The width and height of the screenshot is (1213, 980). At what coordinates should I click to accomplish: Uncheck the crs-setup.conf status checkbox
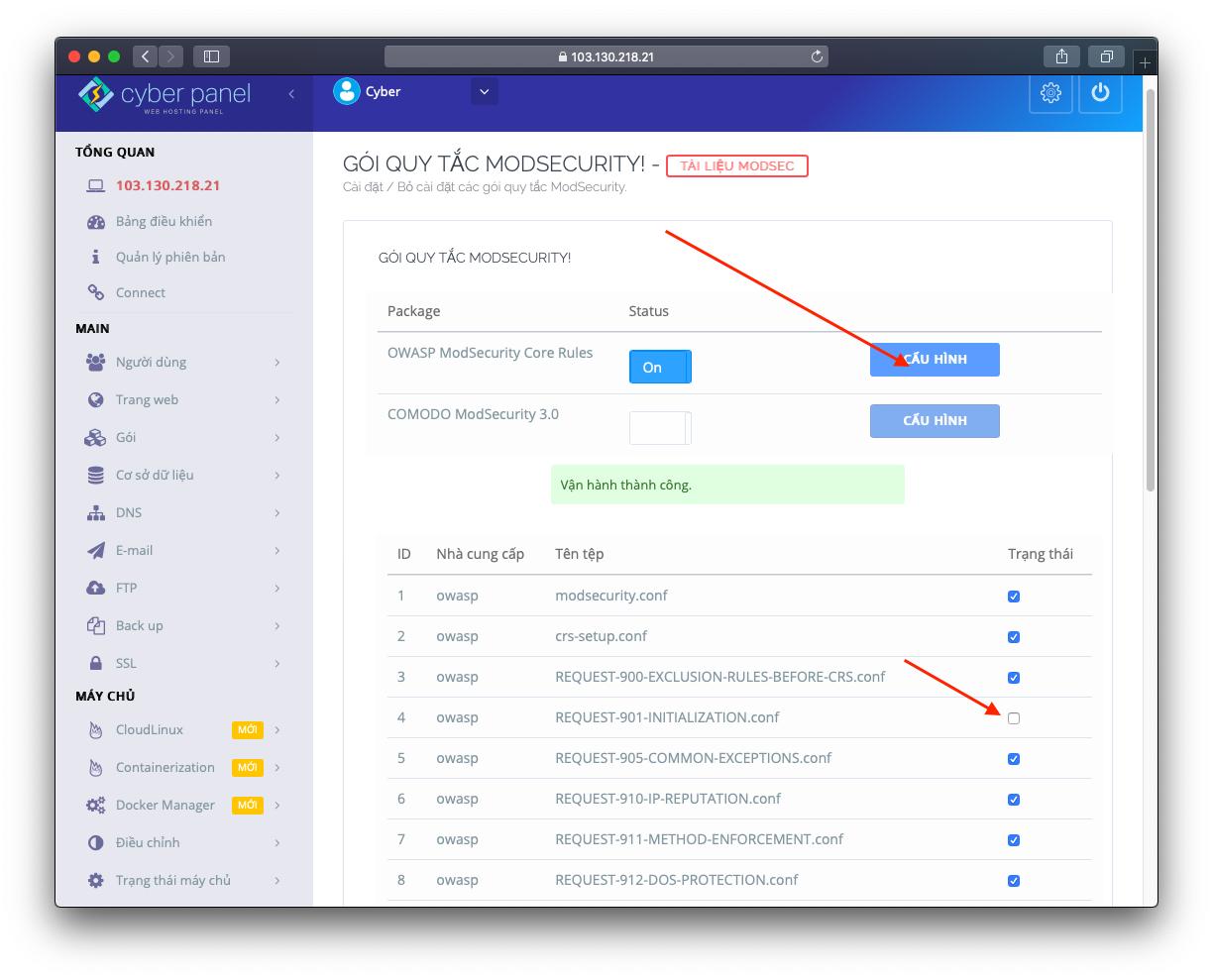point(1014,637)
